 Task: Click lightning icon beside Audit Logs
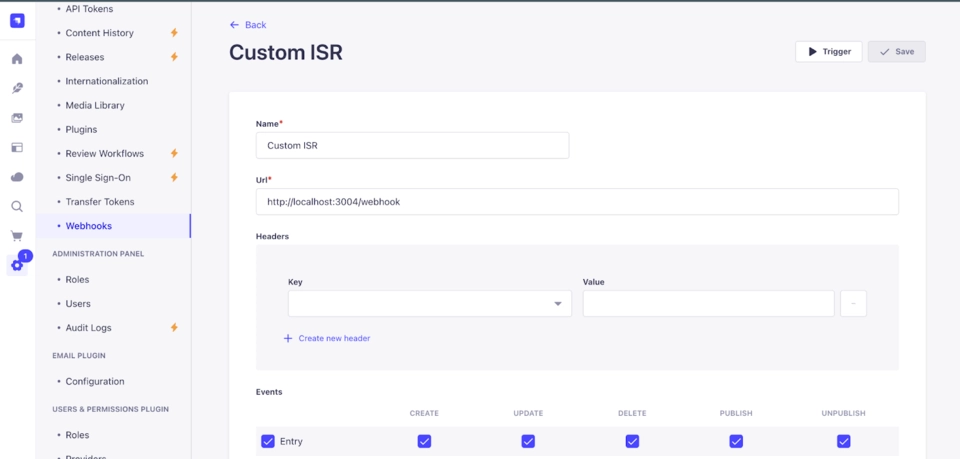click(174, 327)
